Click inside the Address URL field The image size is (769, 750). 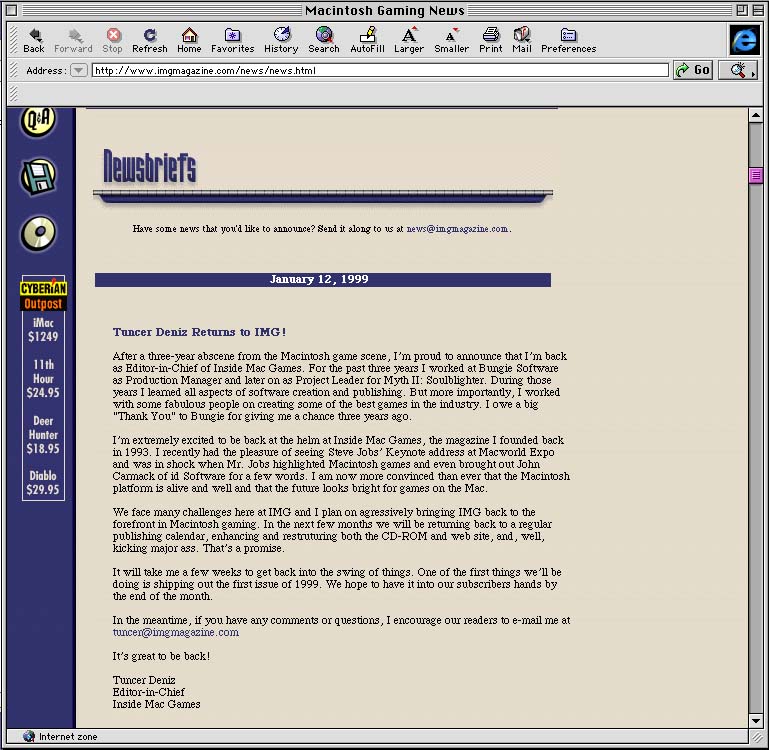[x=380, y=71]
